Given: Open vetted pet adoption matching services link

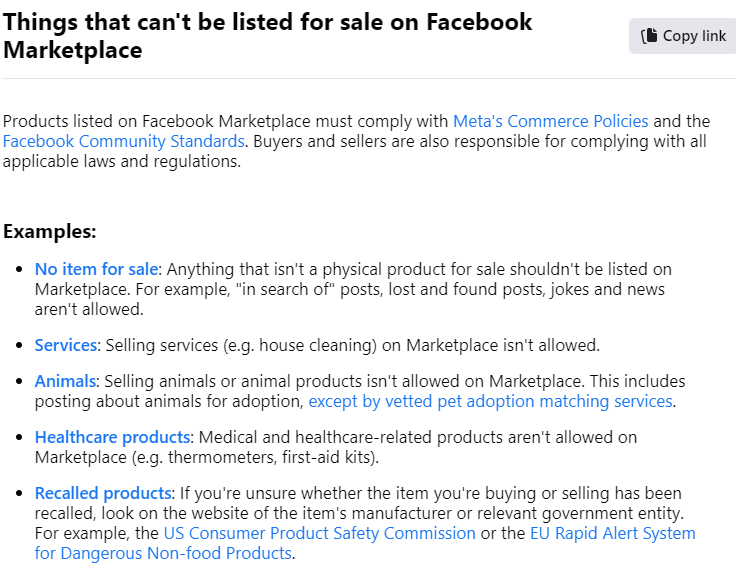Looking at the screenshot, I should 491,401.
